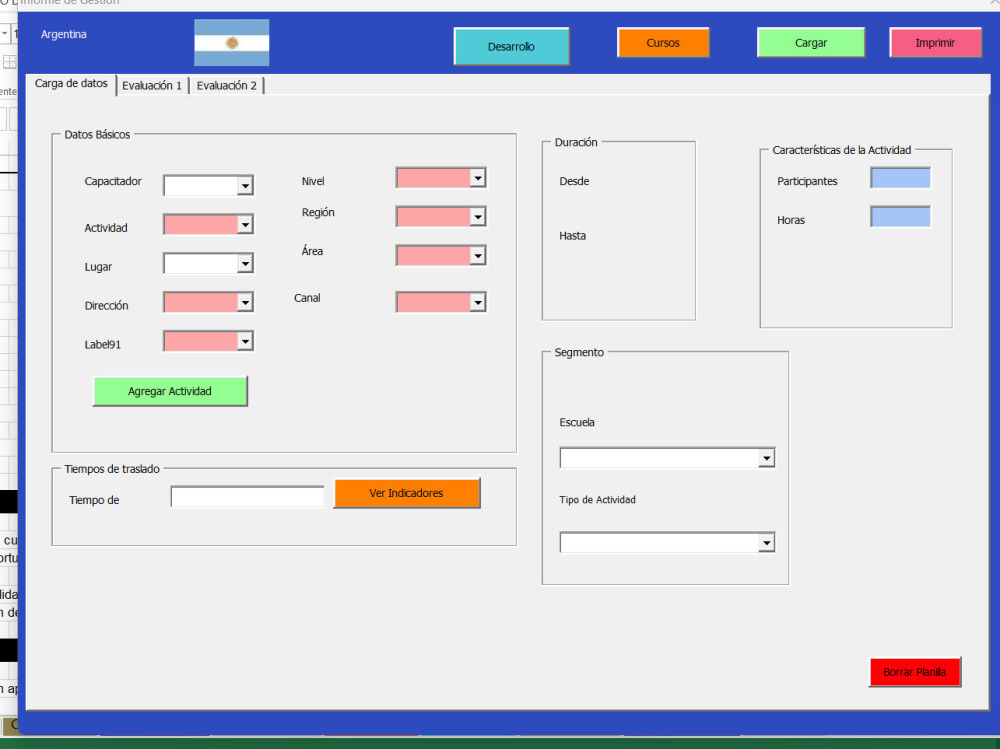Click the Tiempo de label
Screen dimensions: 1000x749
tap(94, 500)
